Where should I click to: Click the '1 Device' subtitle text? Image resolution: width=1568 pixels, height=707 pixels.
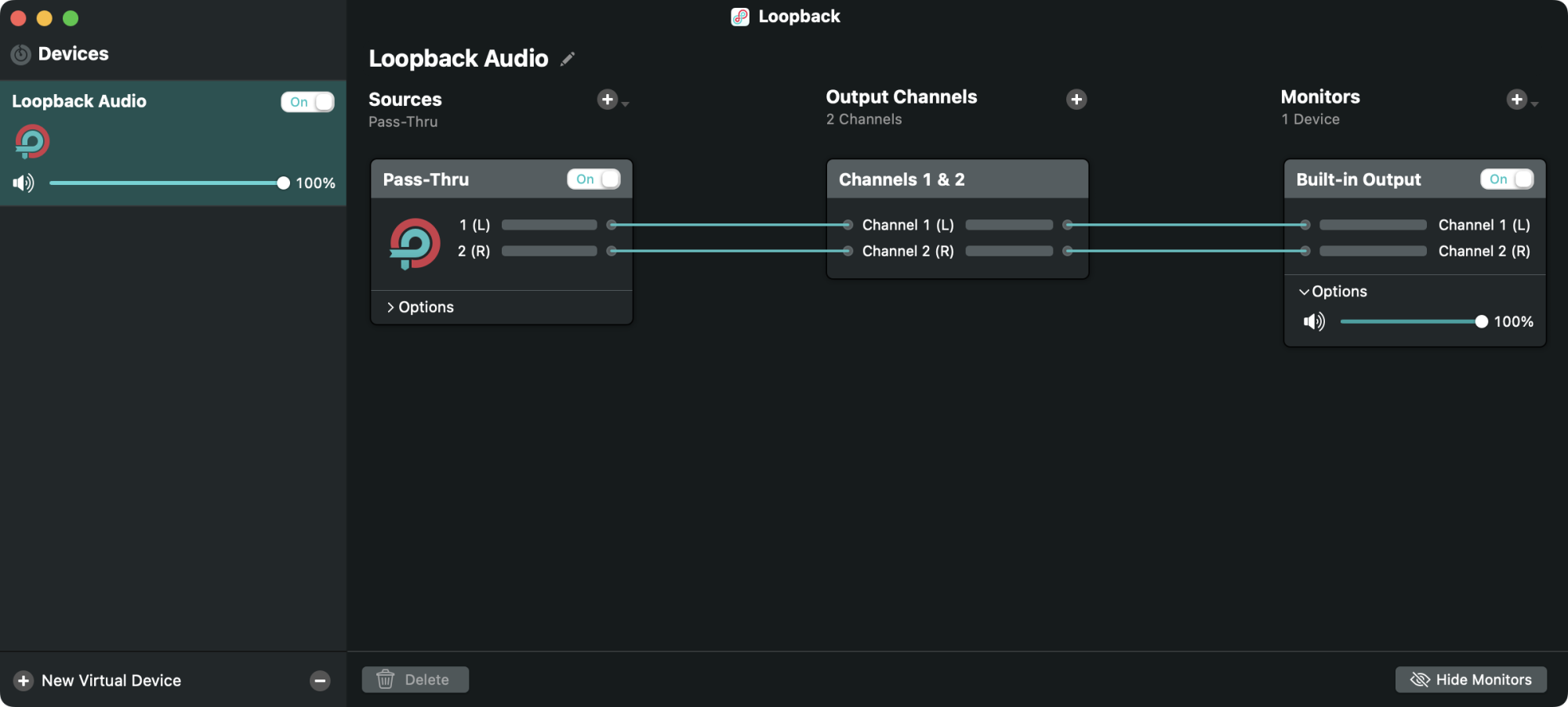[x=1310, y=119]
